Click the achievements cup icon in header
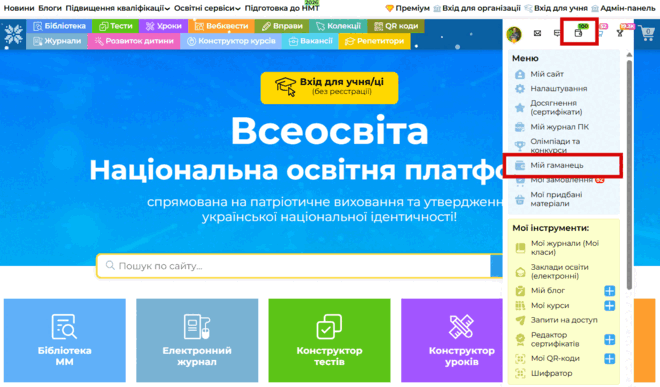The width and height of the screenshot is (660, 387). [620, 33]
